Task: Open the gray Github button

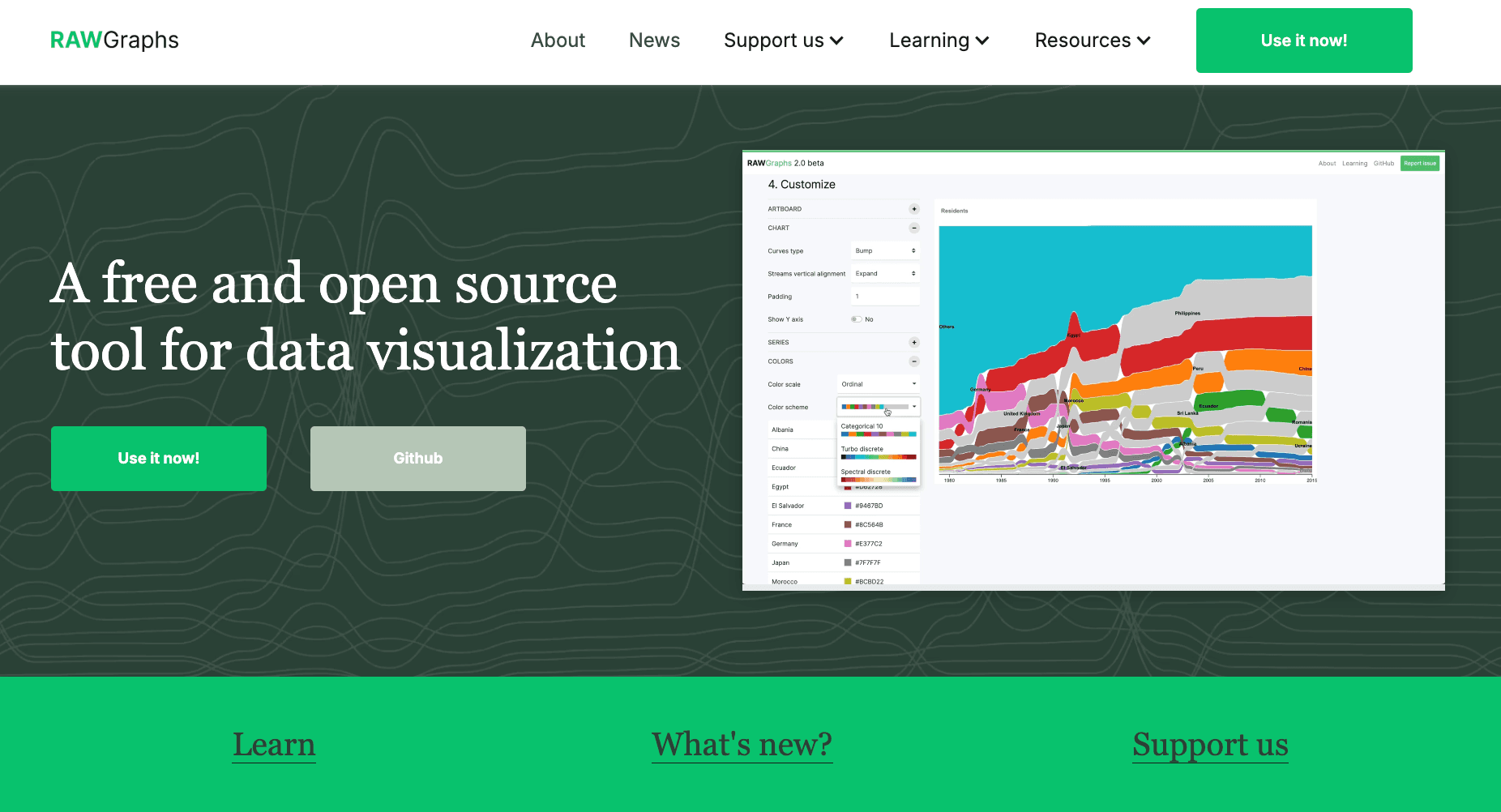Action: [x=418, y=459]
